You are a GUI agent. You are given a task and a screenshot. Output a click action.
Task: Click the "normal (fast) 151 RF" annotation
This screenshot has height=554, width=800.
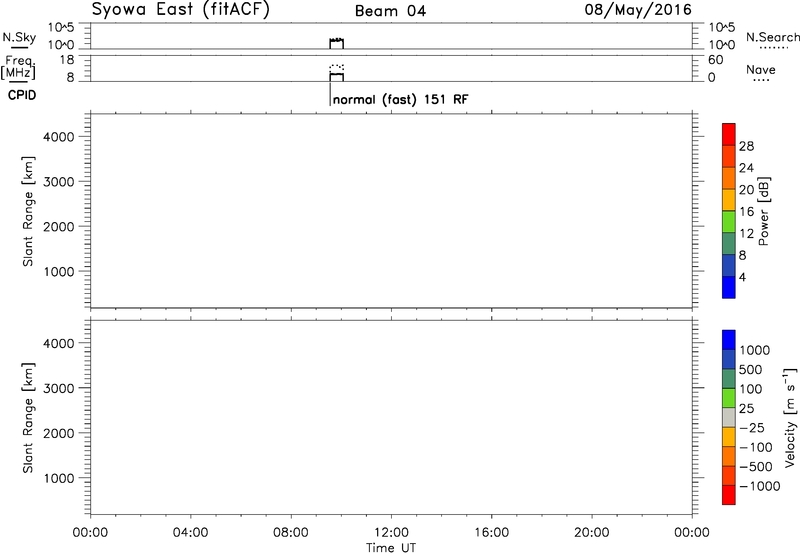tap(400, 99)
